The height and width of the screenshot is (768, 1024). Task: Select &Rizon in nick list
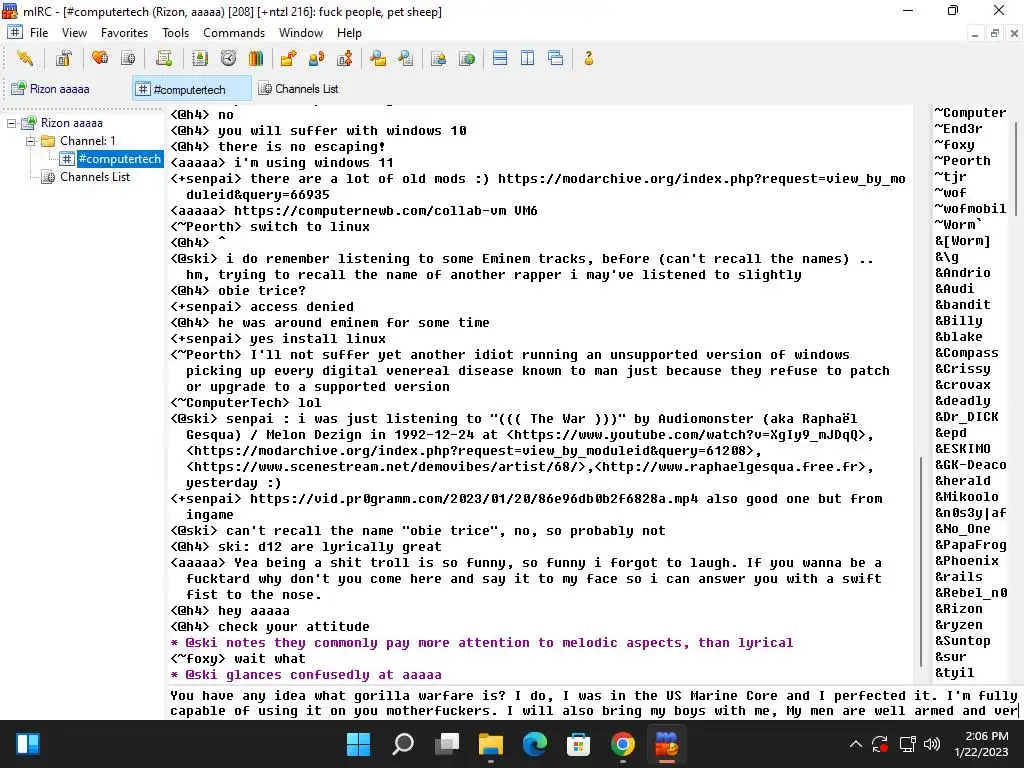pos(959,609)
